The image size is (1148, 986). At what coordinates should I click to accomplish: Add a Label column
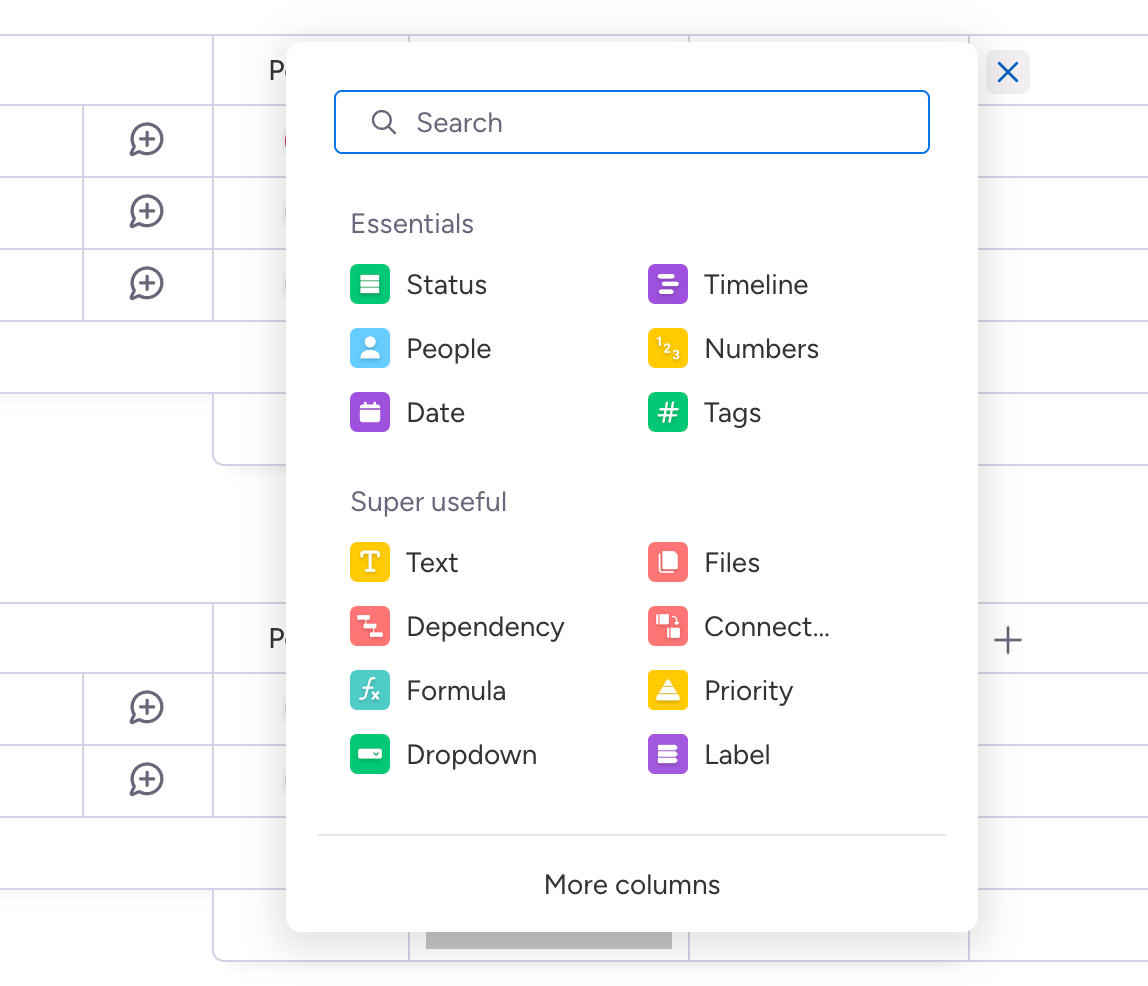pyautogui.click(x=737, y=755)
